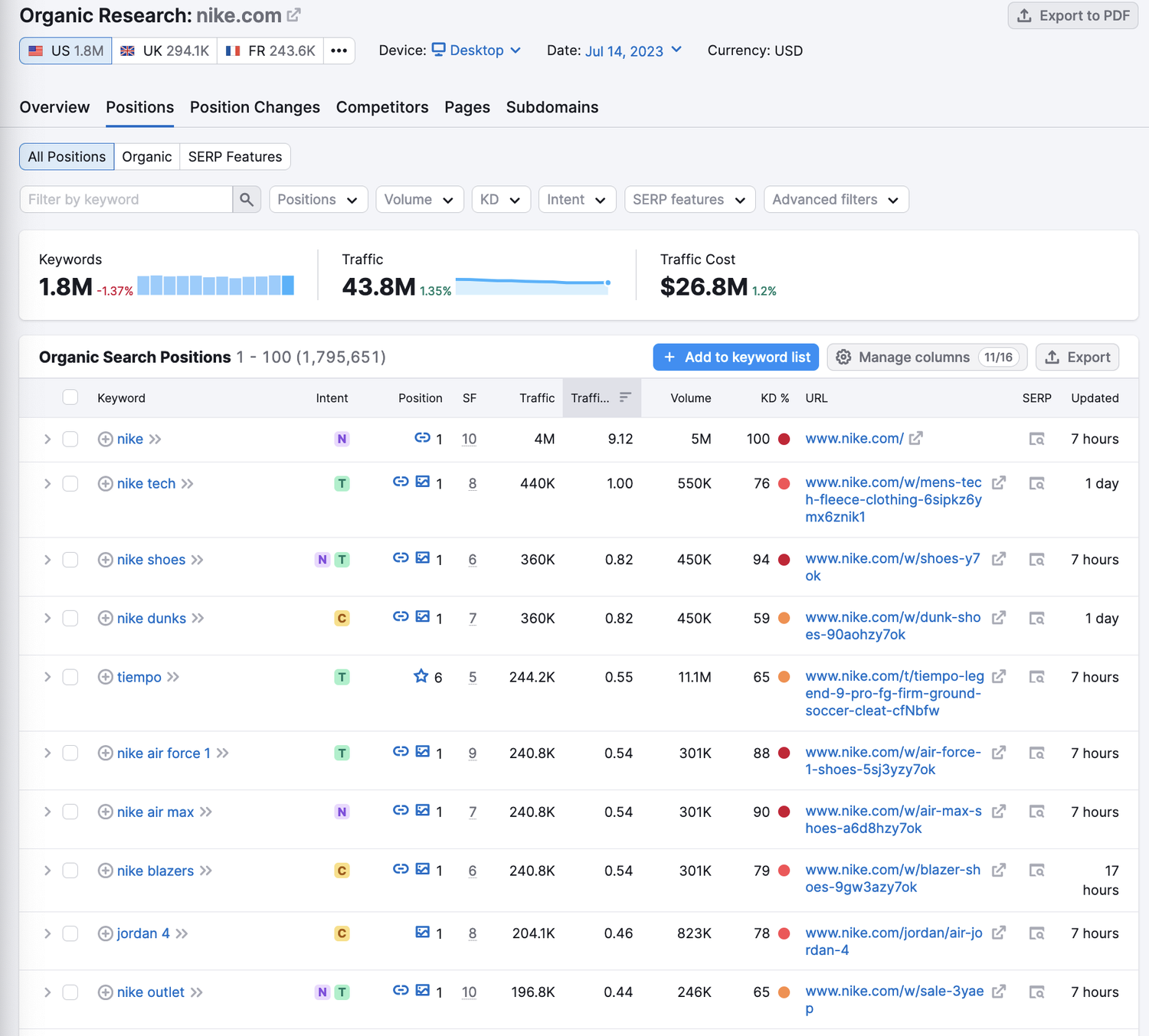
Task: Sort by the Traffic % column icon
Action: [625, 397]
